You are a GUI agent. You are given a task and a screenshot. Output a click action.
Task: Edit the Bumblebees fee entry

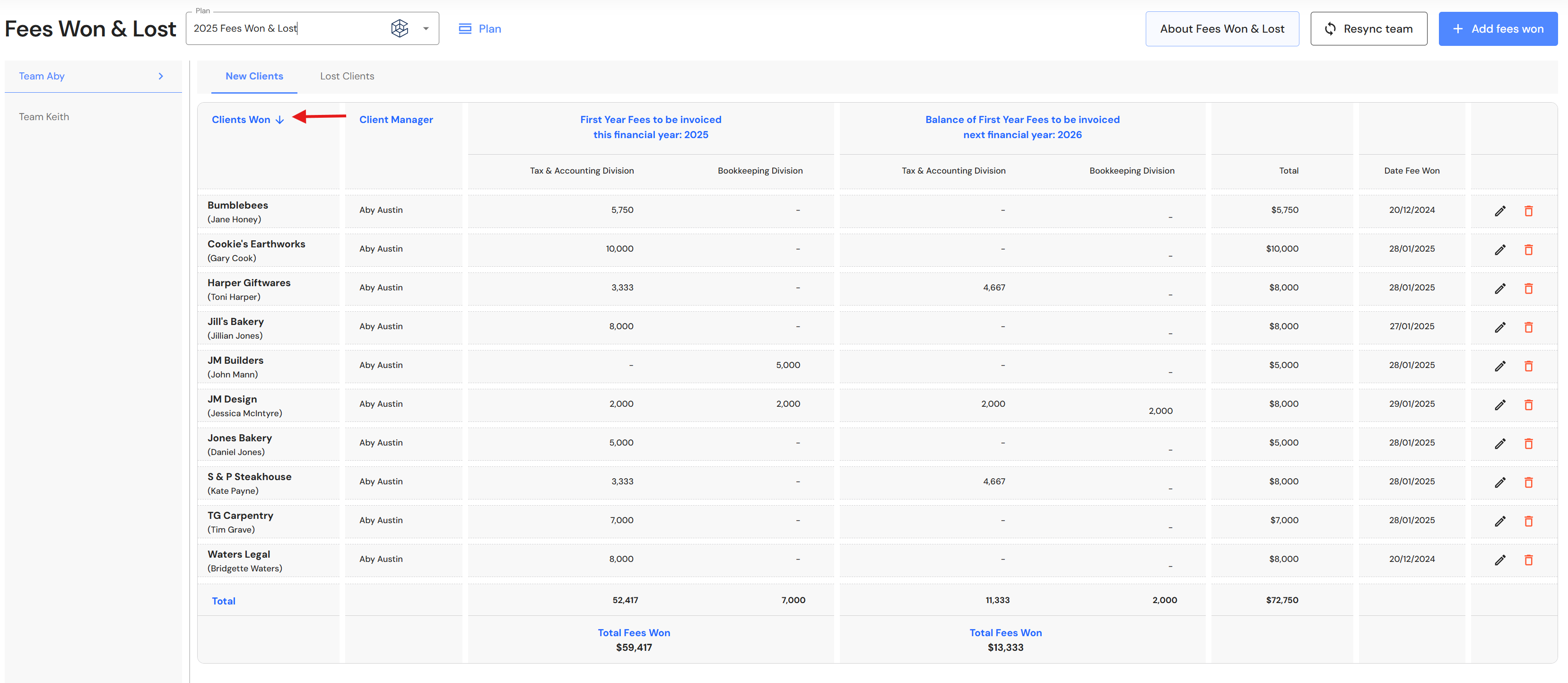point(1500,210)
